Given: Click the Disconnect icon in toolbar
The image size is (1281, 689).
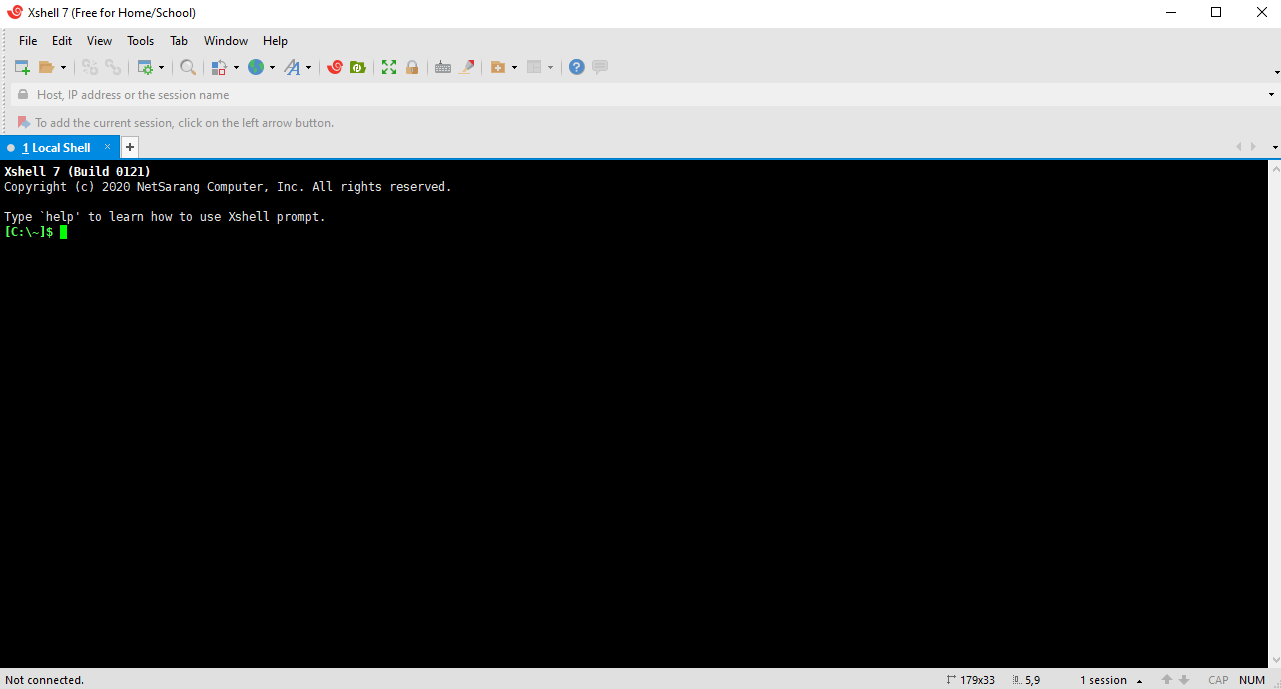Looking at the screenshot, I should (x=90, y=67).
